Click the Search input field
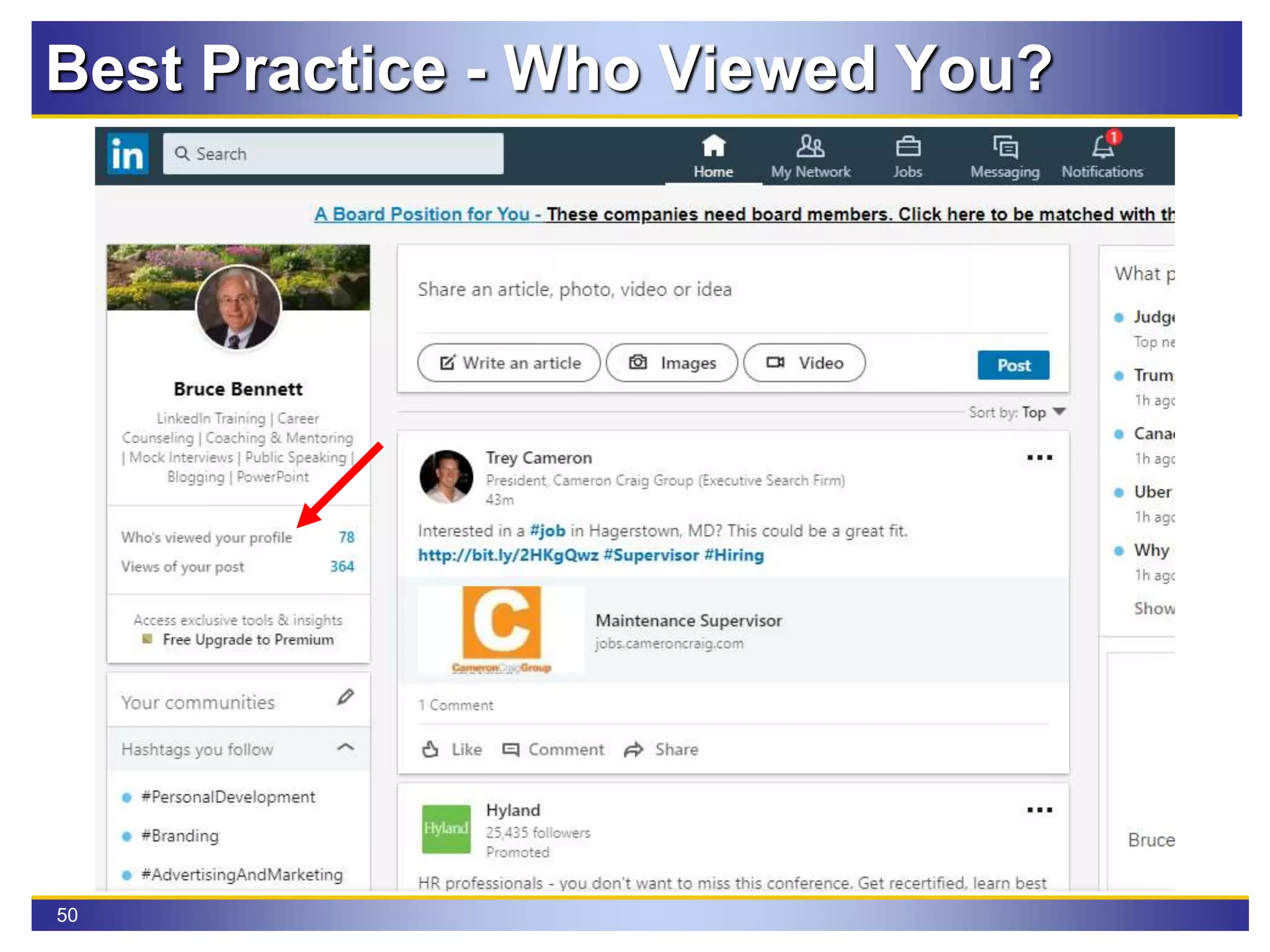Screen dimensions: 1270x952 pos(333,154)
